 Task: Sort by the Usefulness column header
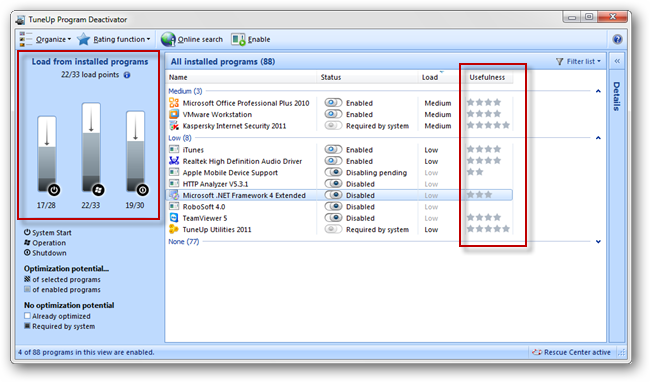point(488,77)
